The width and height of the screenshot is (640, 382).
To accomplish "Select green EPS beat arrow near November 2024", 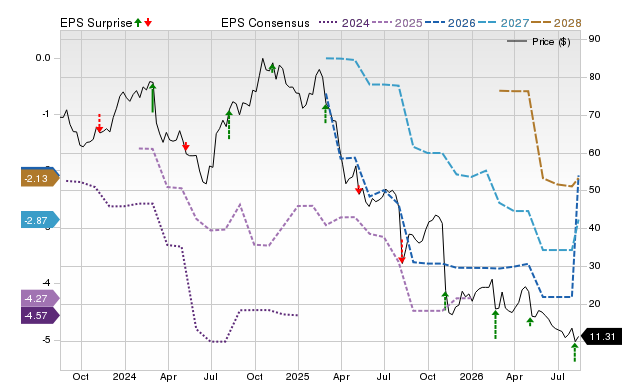I will (x=272, y=68).
